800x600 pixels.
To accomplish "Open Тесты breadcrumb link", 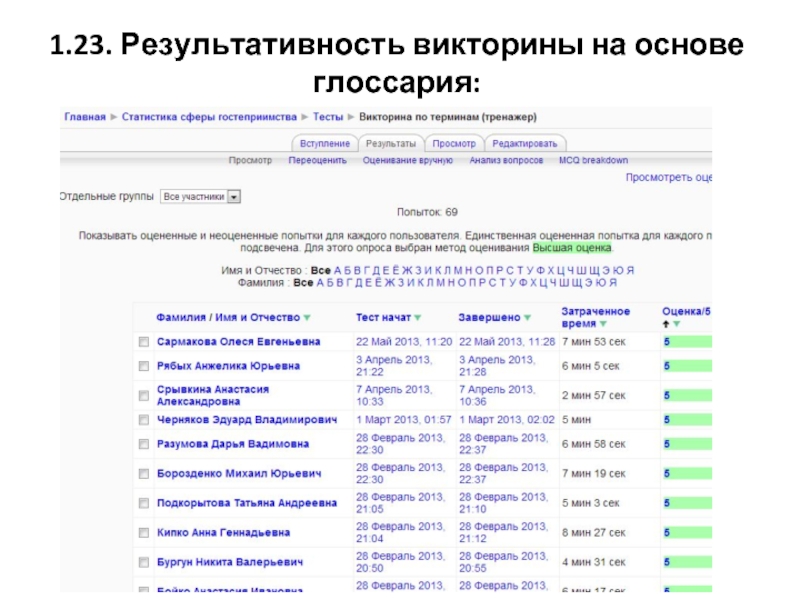I will point(328,117).
